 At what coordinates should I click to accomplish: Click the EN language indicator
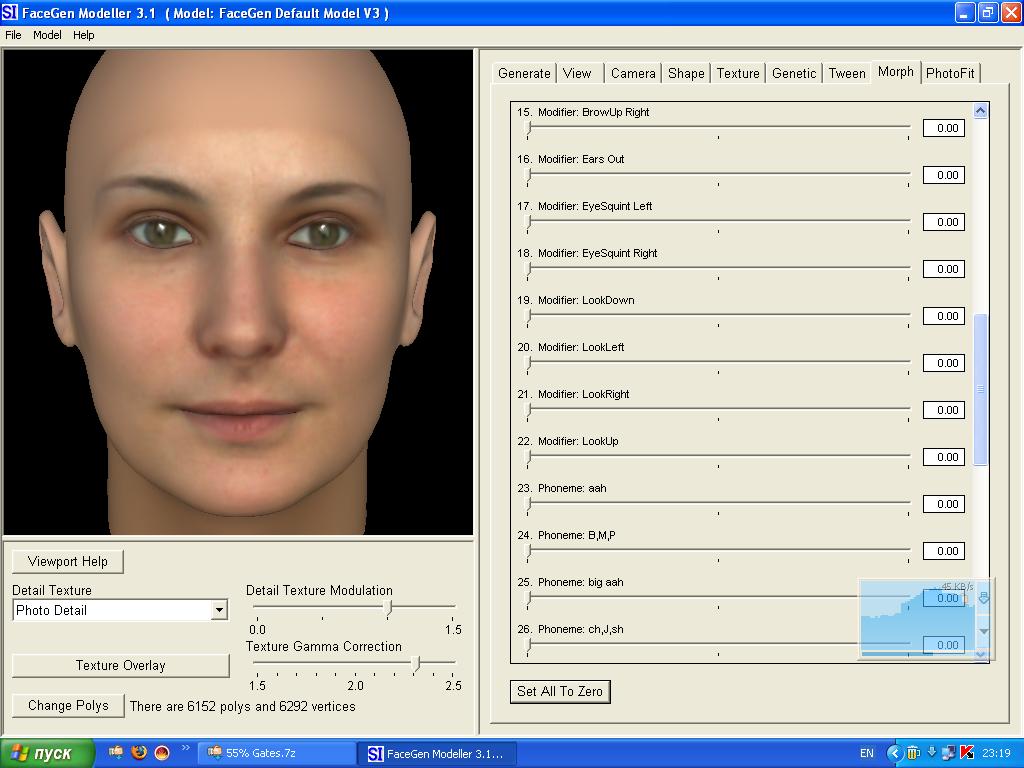(867, 753)
